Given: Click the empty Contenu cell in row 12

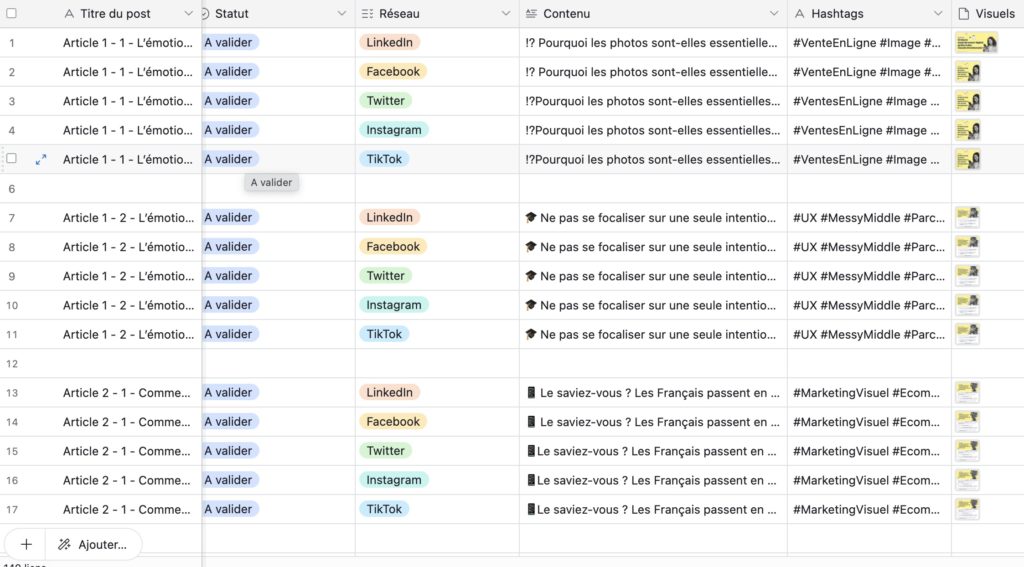Looking at the screenshot, I should (x=653, y=364).
